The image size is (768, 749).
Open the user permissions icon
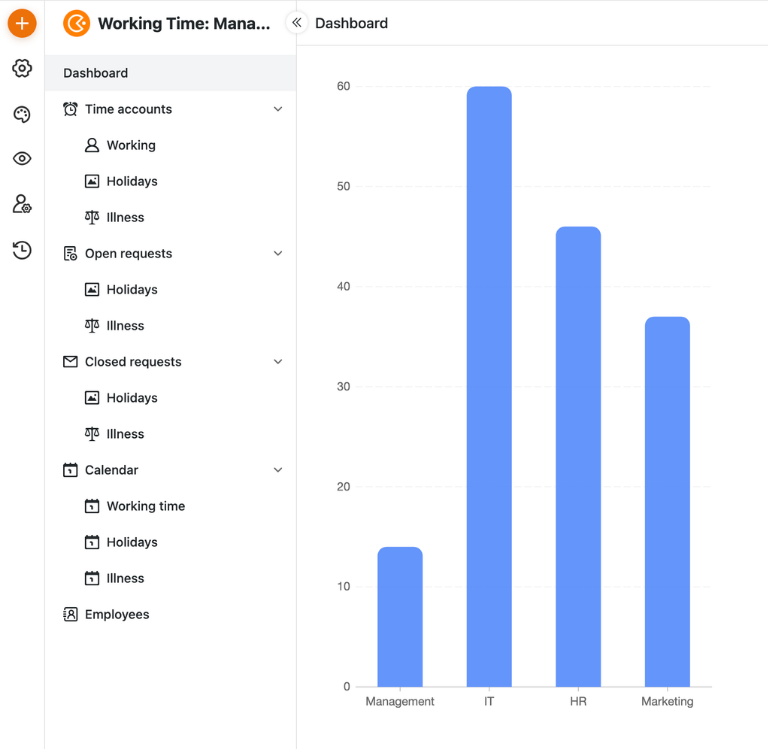22,204
